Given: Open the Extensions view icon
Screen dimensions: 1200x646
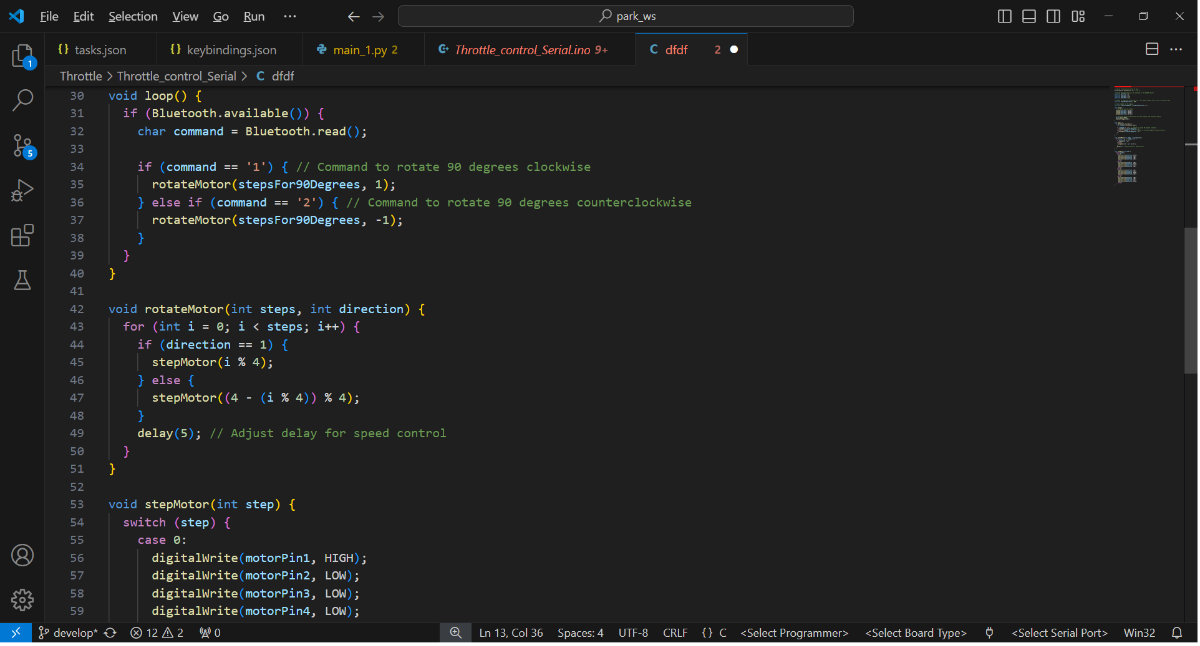Looking at the screenshot, I should [22, 236].
